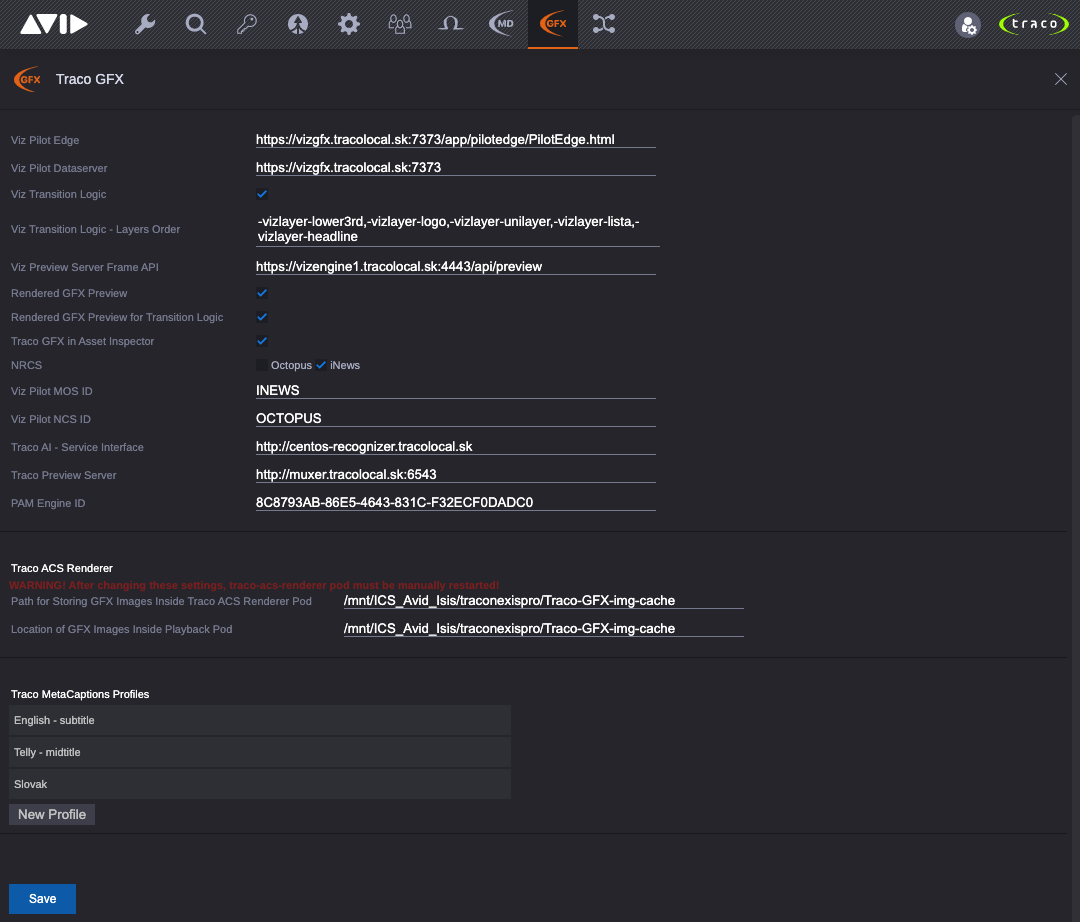Select the English - subtitle profile
1080x922 pixels.
pos(260,720)
